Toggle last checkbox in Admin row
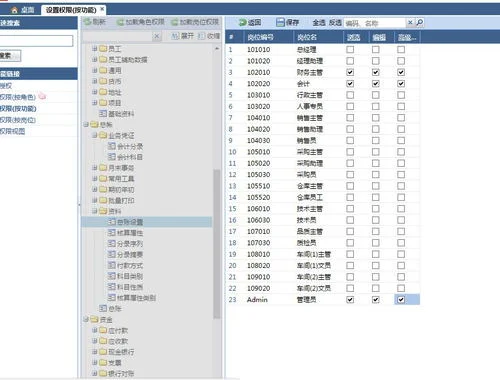This screenshot has width=500, height=380. (401, 300)
